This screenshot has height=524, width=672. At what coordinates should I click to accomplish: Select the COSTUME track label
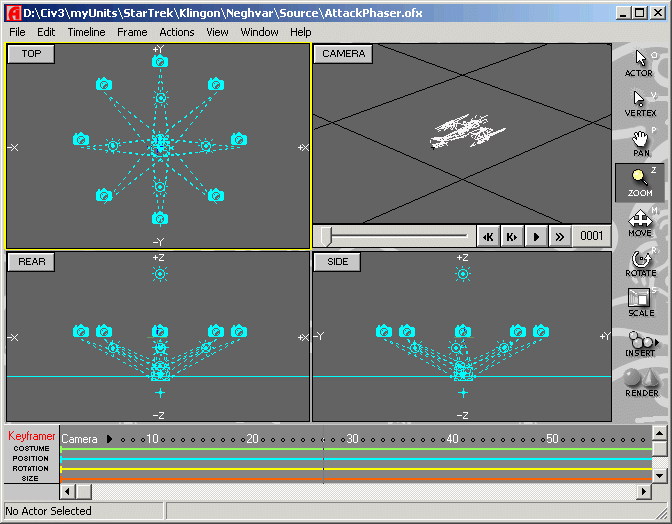[x=31, y=449]
